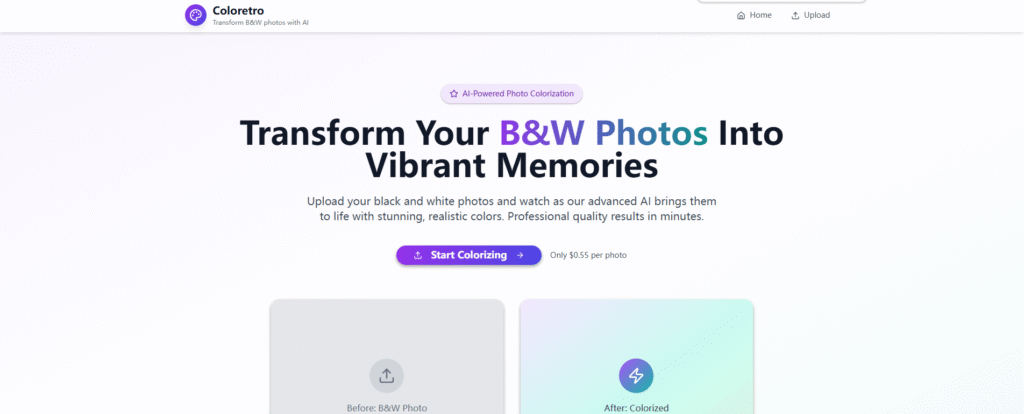Click the Only $0.55 per photo text
This screenshot has width=1024, height=414.
tap(588, 255)
